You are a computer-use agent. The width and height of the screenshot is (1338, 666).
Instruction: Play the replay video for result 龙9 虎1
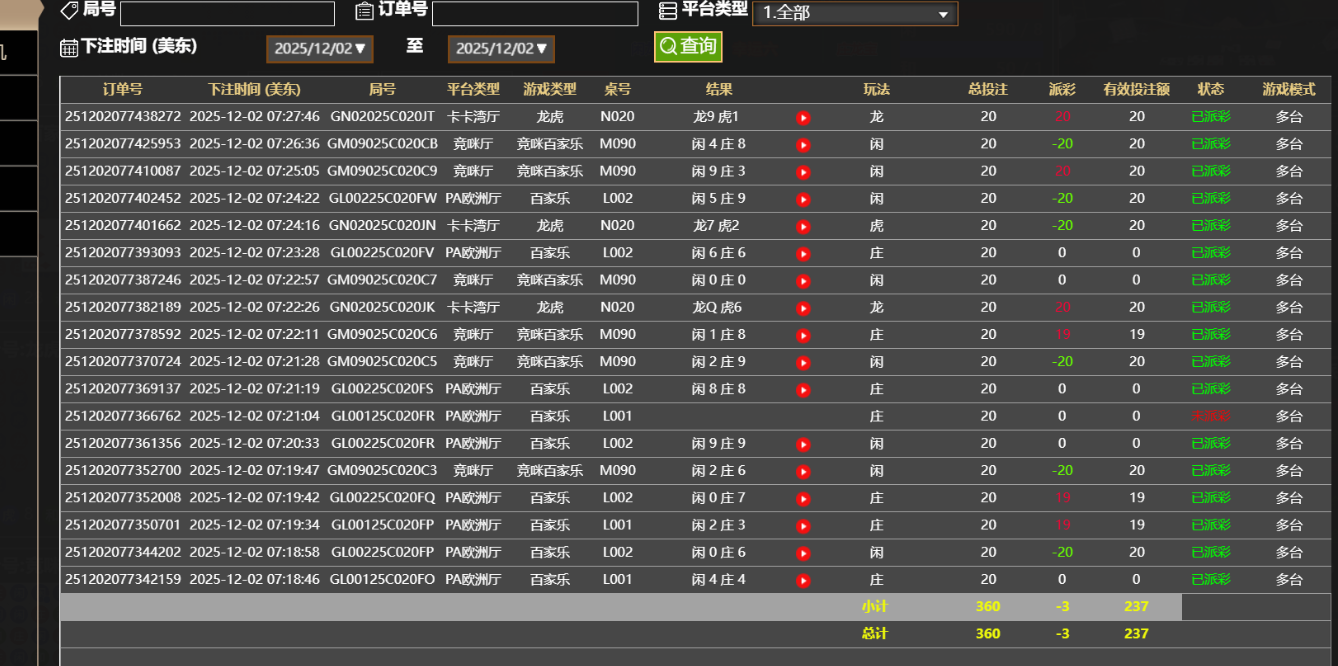[x=803, y=117]
